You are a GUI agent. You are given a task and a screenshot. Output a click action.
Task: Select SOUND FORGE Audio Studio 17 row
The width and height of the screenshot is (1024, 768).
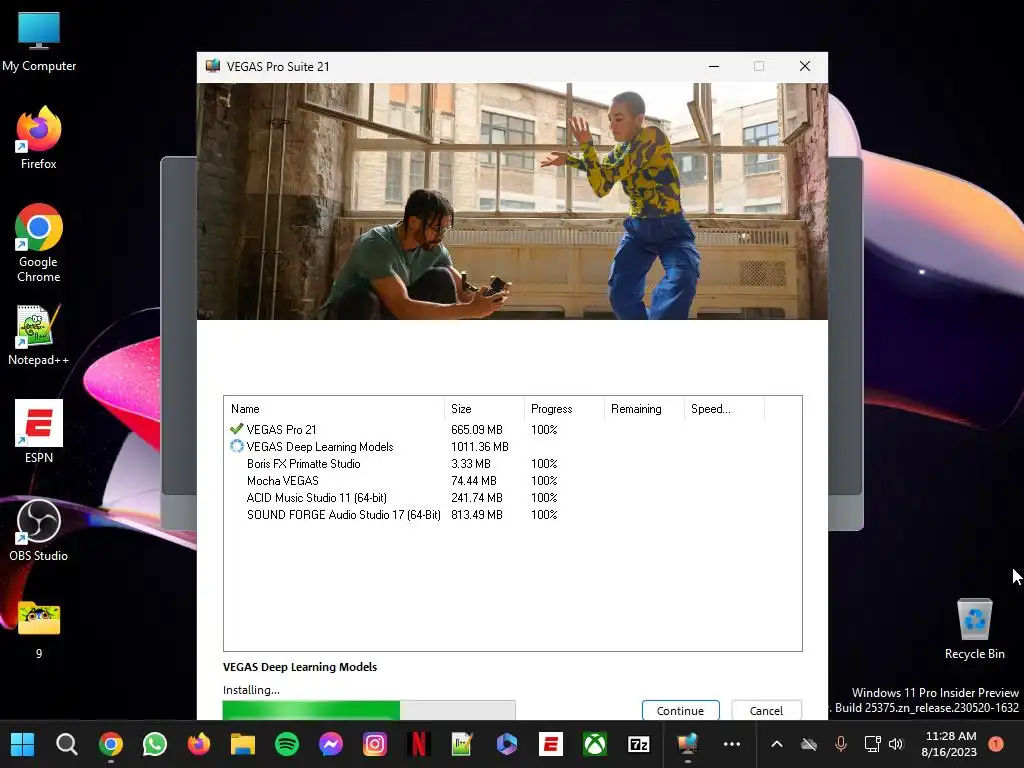[513, 515]
